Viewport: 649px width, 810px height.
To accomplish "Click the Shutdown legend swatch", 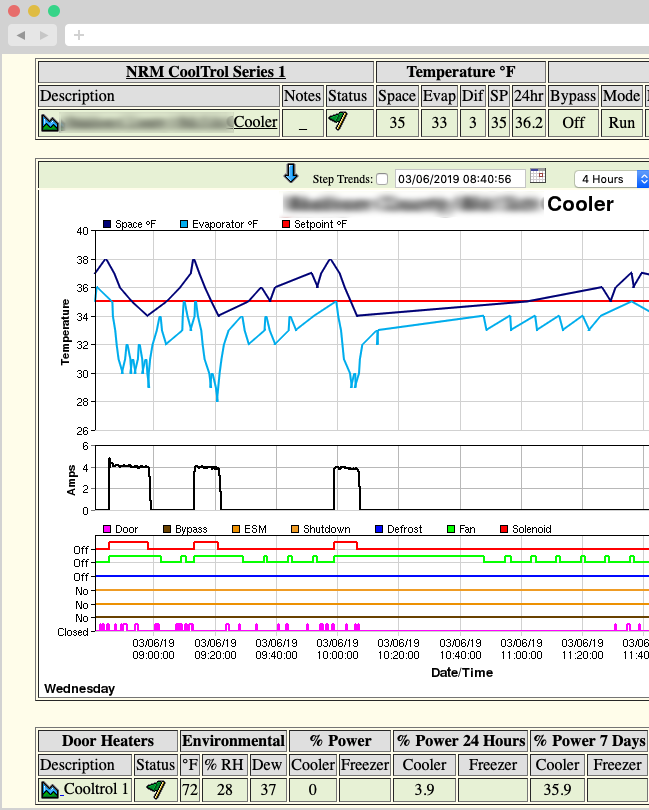I will point(295,529).
